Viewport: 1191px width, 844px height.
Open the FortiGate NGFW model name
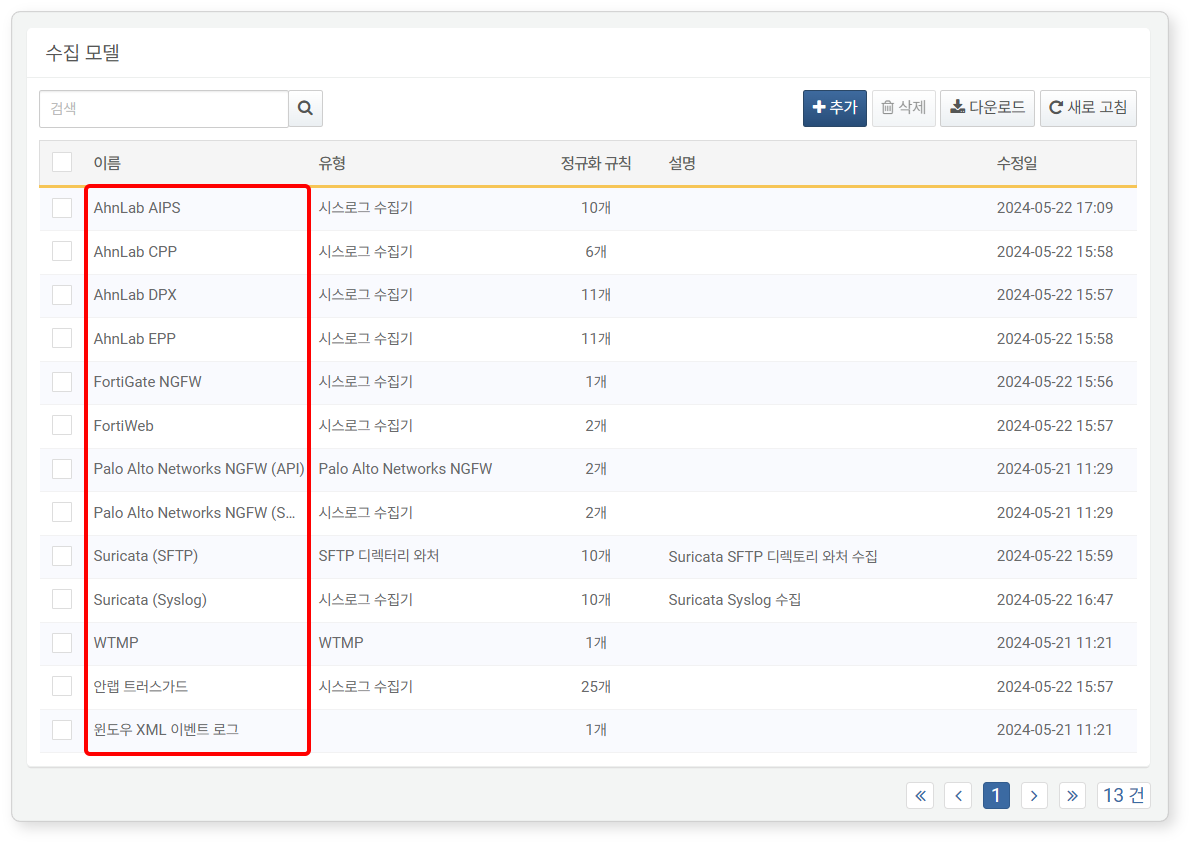click(147, 382)
